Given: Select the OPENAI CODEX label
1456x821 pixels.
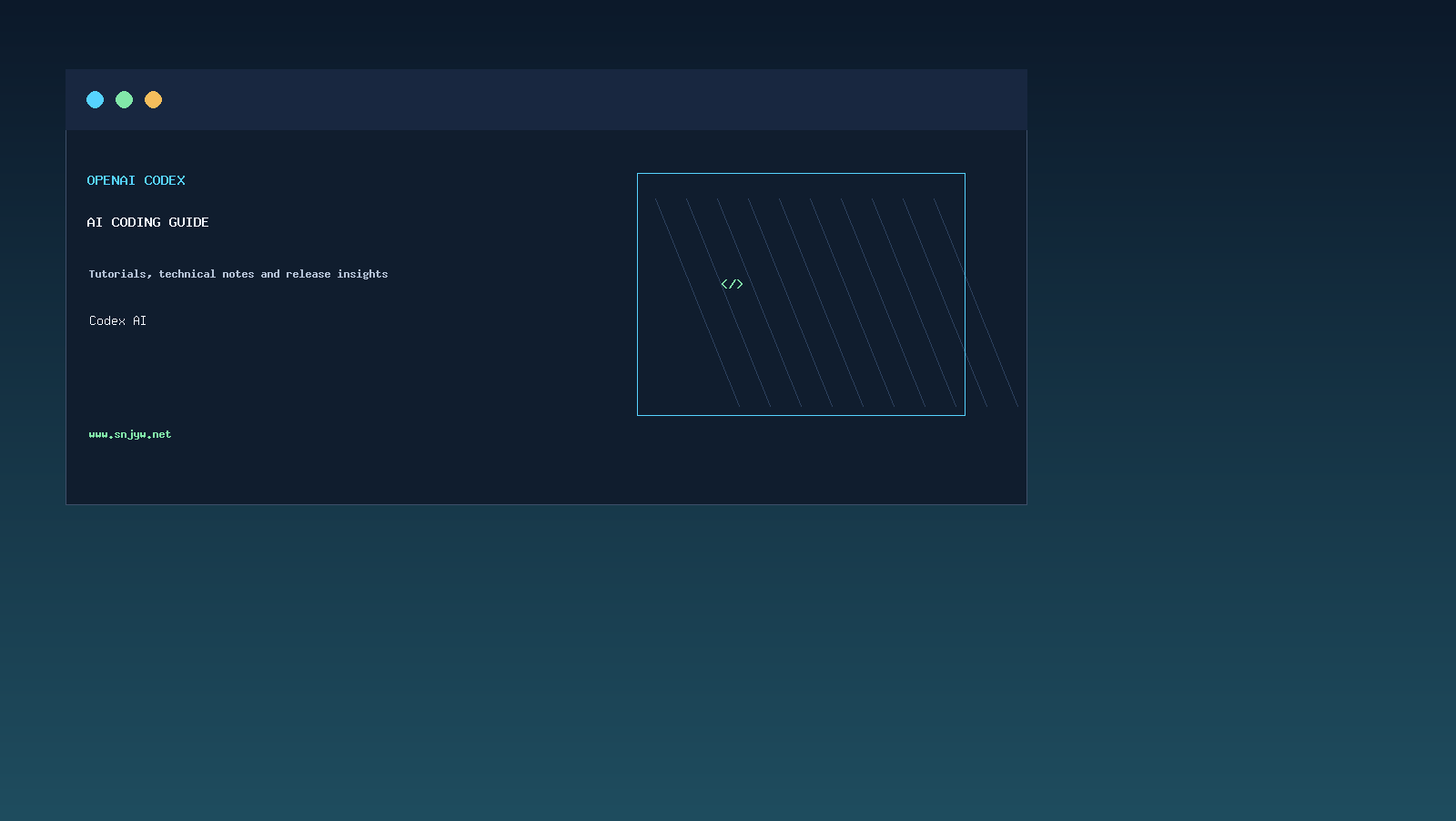Looking at the screenshot, I should [x=136, y=180].
